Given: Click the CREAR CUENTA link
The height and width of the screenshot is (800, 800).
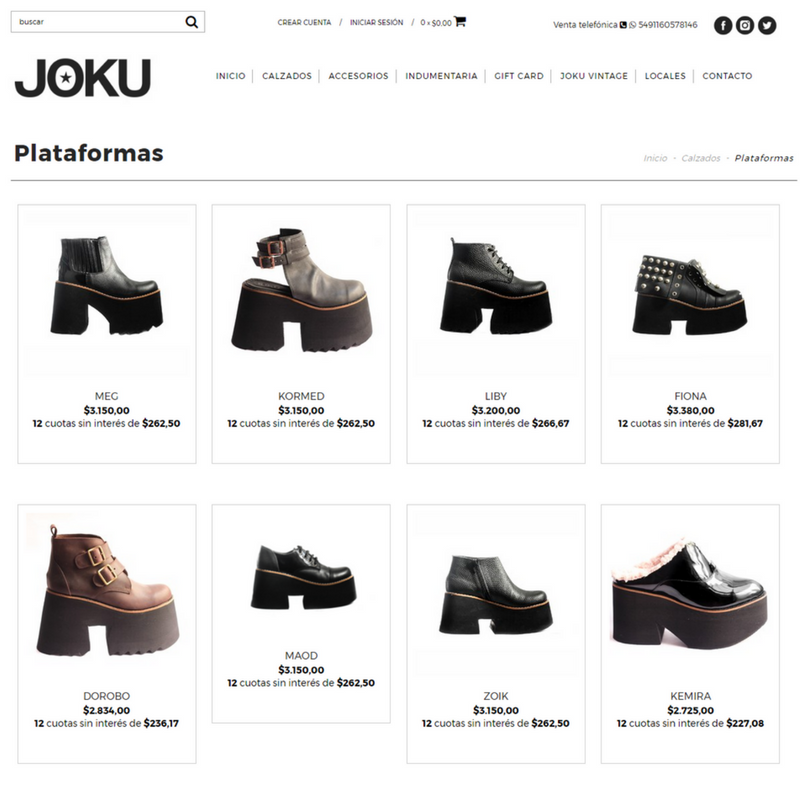Looking at the screenshot, I should (x=304, y=22).
